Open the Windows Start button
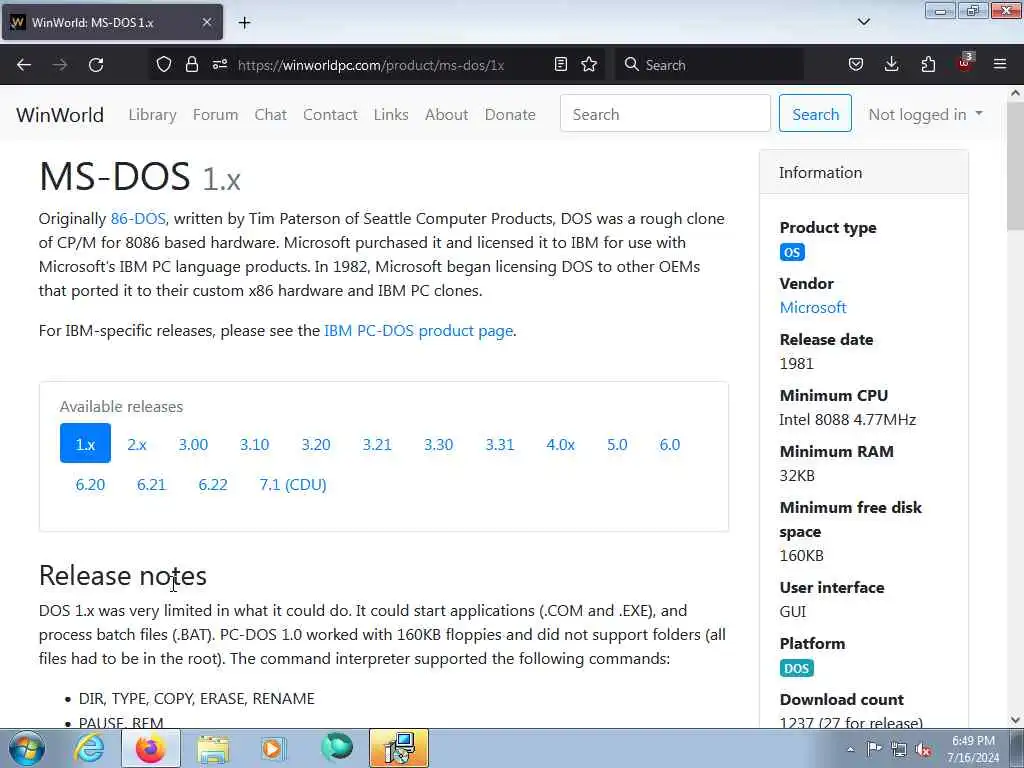Viewport: 1024px width, 768px height. point(26,748)
